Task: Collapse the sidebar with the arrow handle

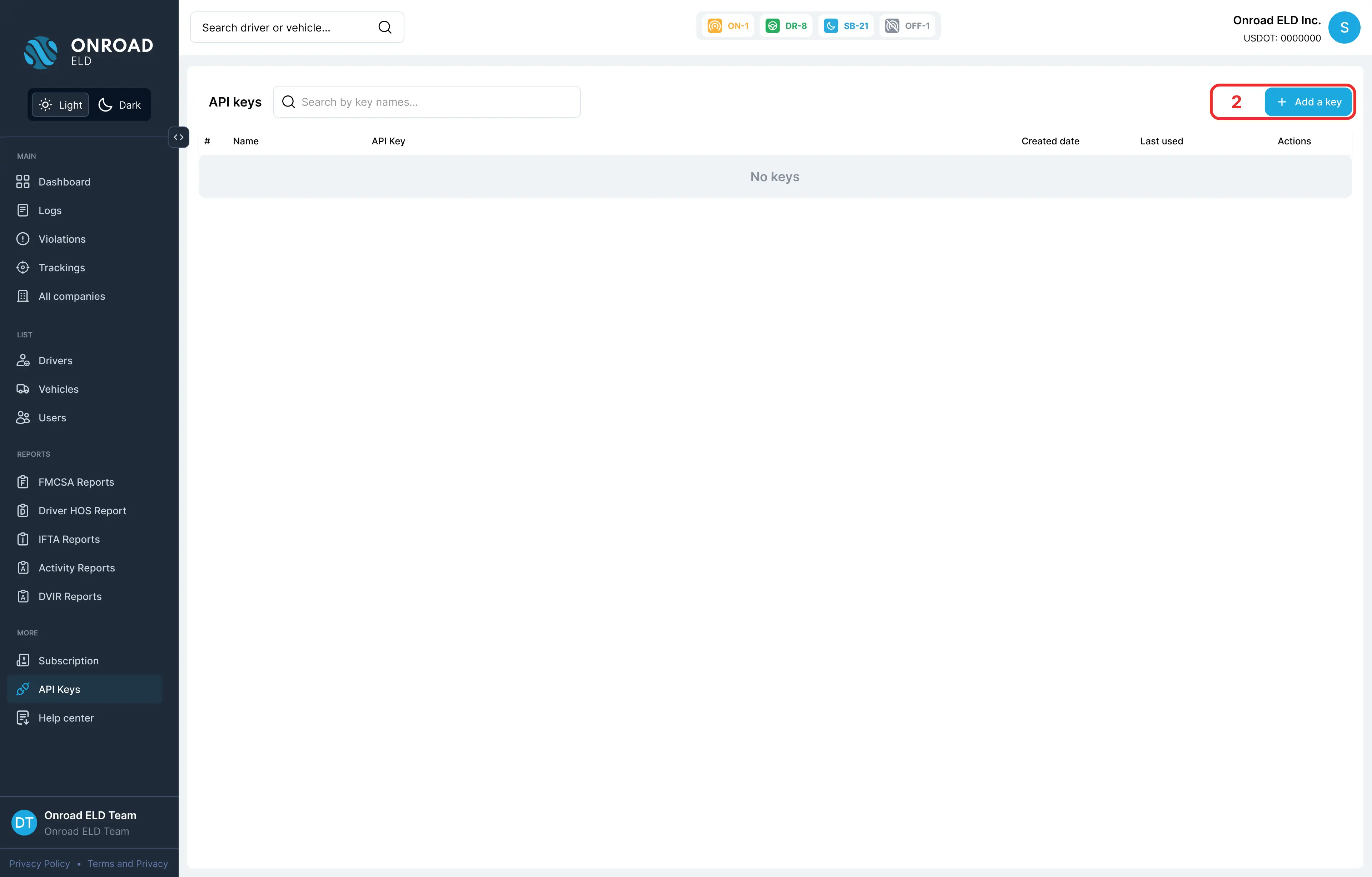Action: [179, 137]
